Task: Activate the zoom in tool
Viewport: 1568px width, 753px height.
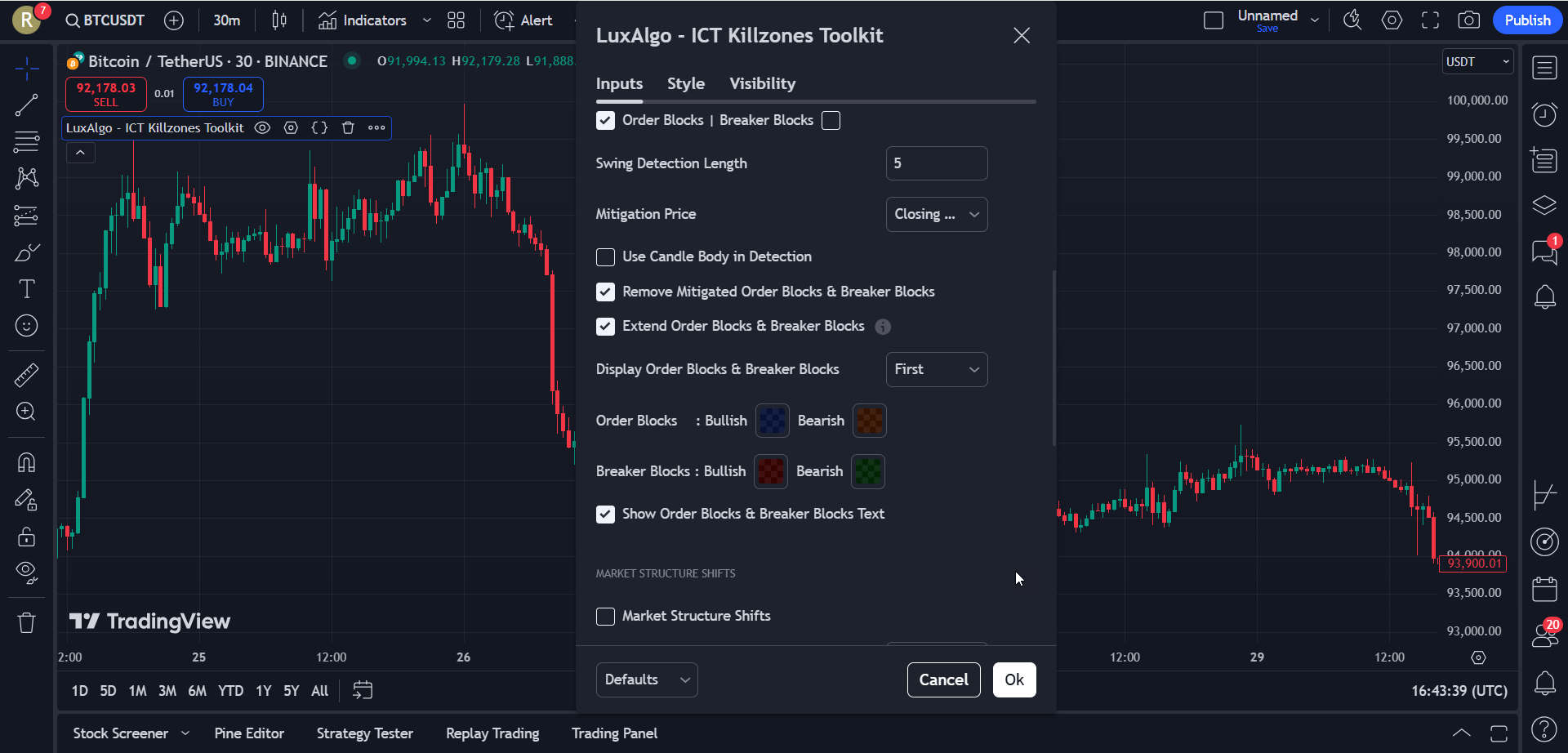Action: (26, 412)
